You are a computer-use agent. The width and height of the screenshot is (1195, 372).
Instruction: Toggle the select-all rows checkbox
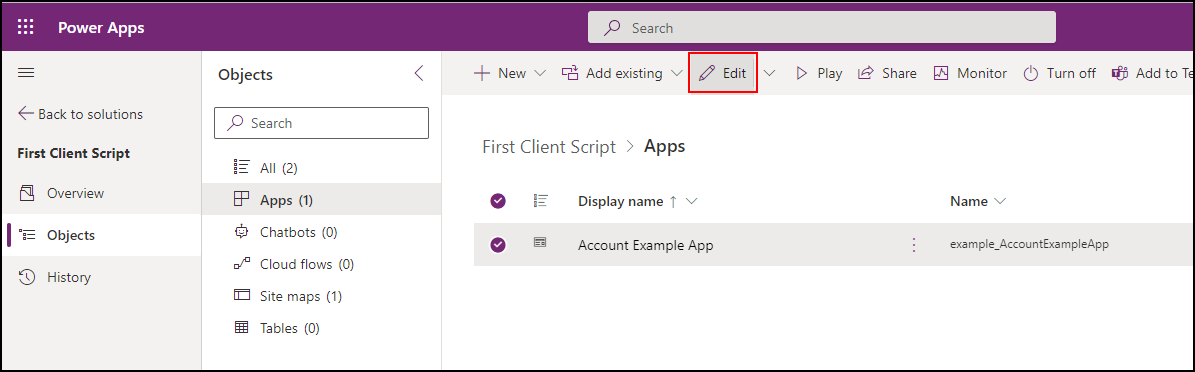498,201
